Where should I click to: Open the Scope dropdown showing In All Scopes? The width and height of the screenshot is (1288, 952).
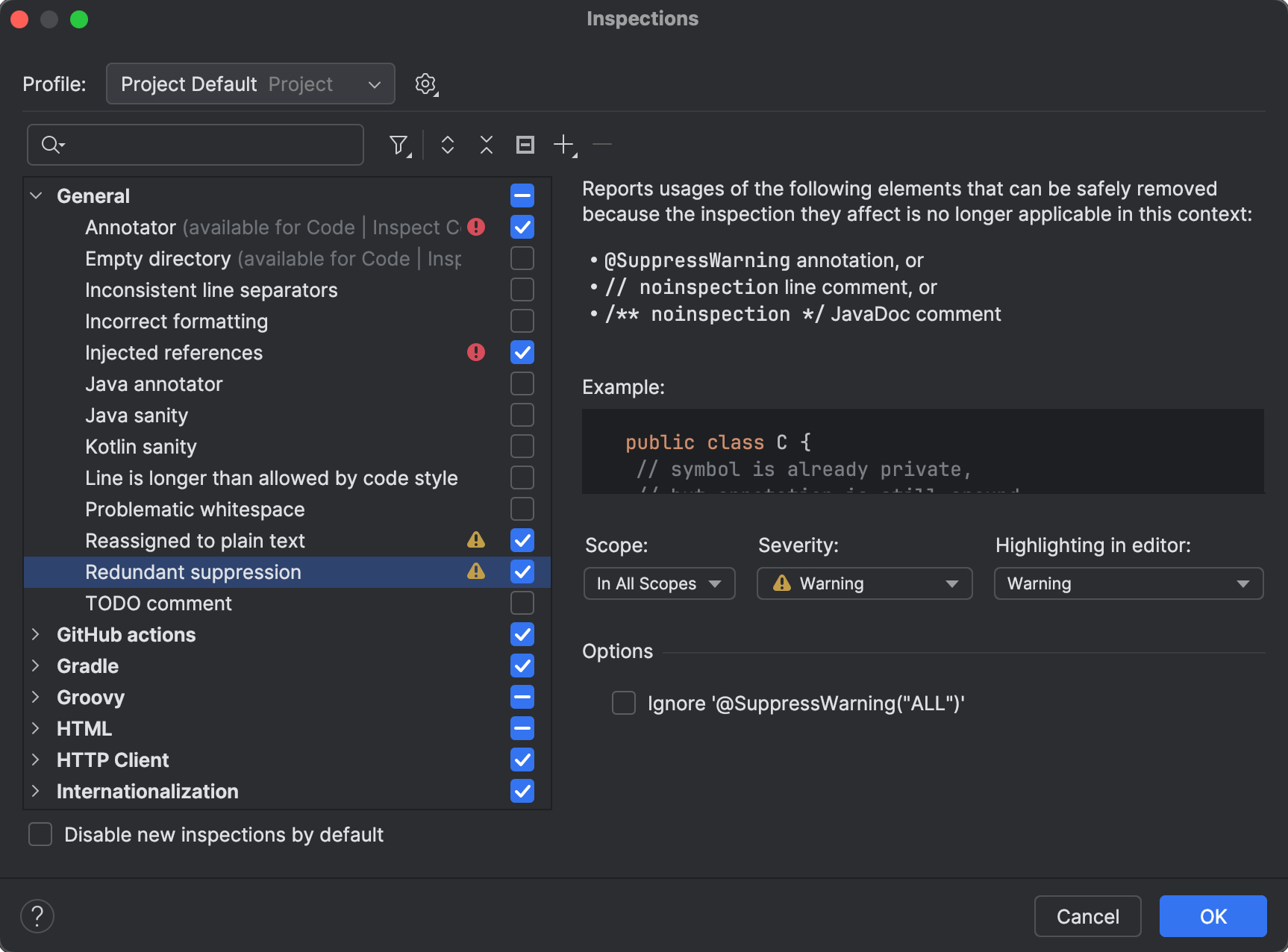658,583
